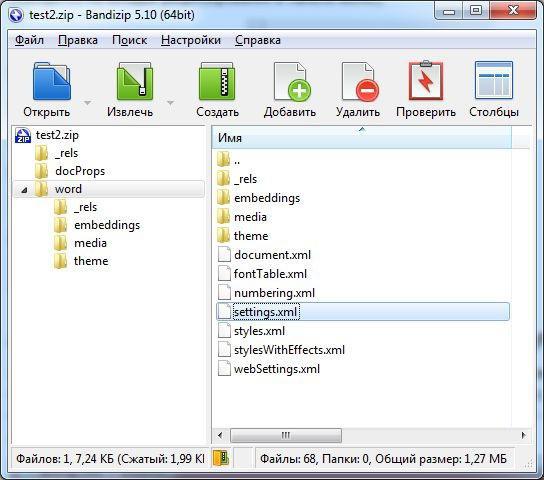
Task: Select word folder in tree
Action: (68, 189)
